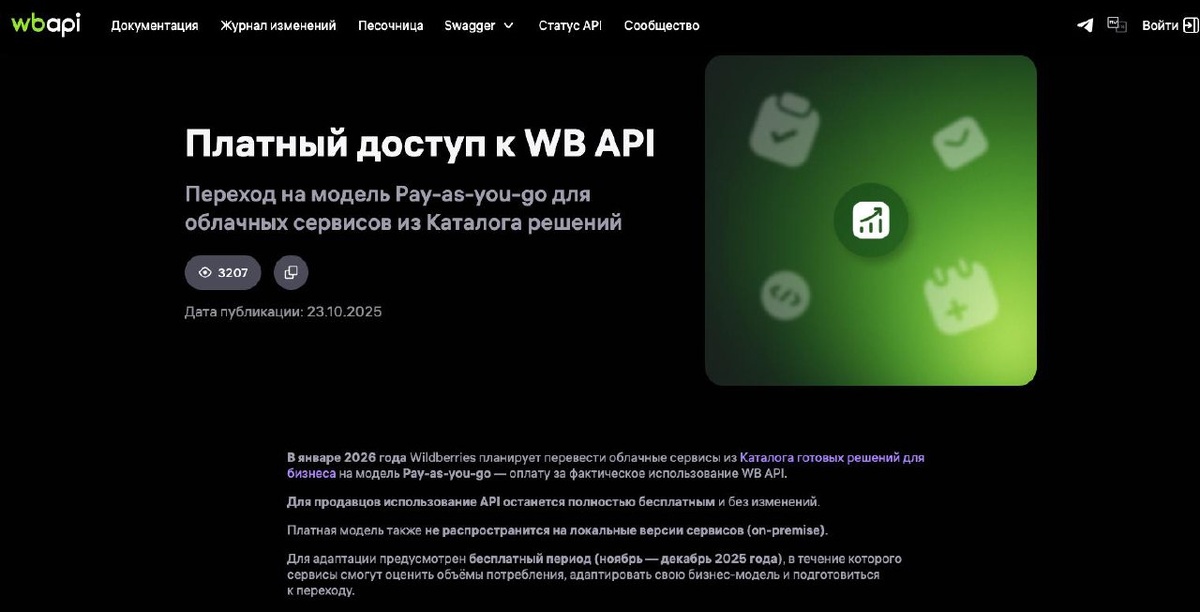Click the language translation icon
This screenshot has height=612, width=1200.
coord(1117,25)
